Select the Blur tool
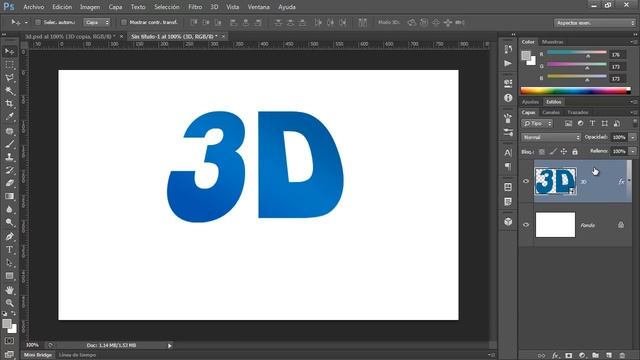 coord(9,209)
